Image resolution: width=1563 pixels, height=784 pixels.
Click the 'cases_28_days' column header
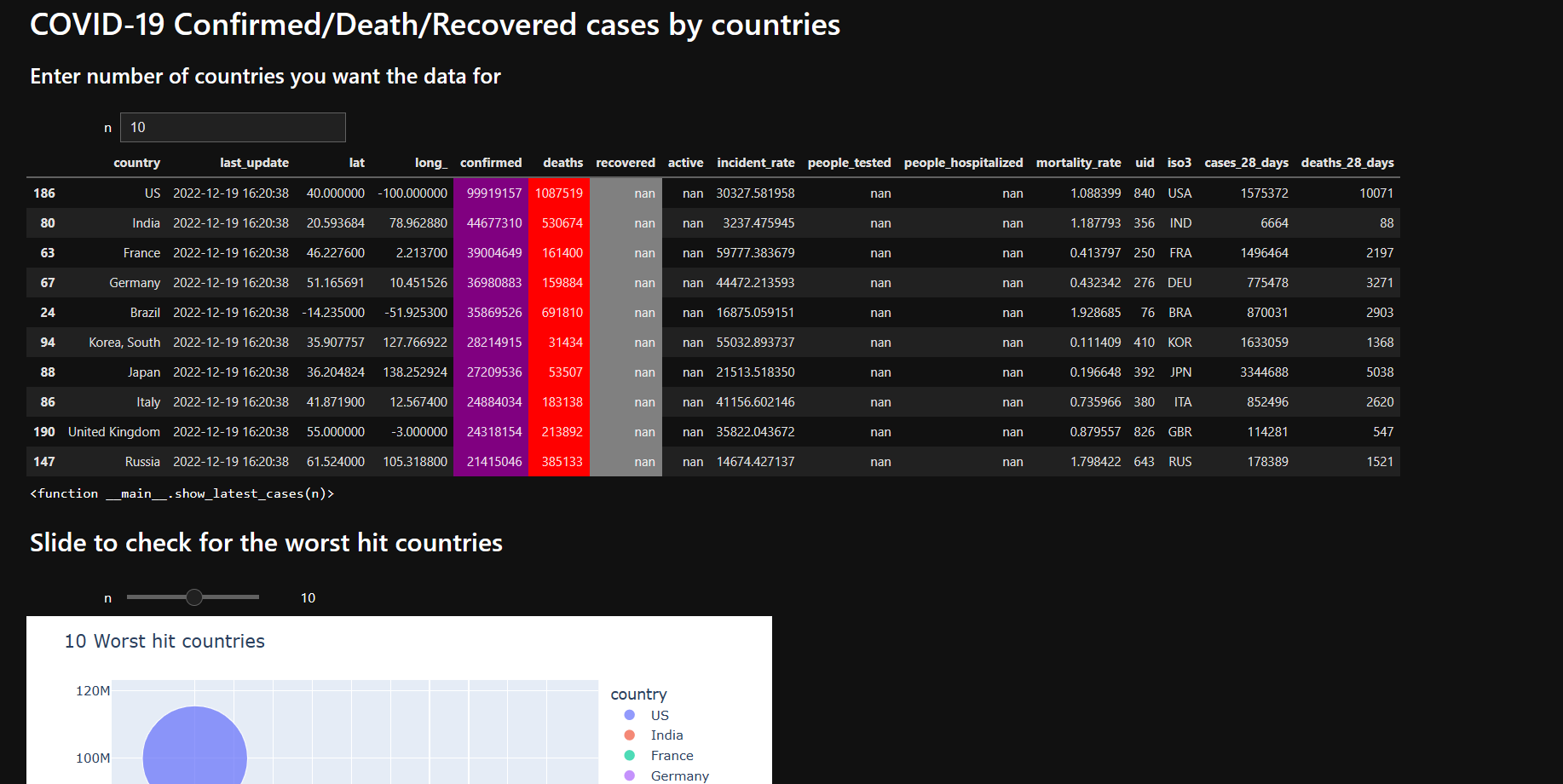(x=1246, y=163)
